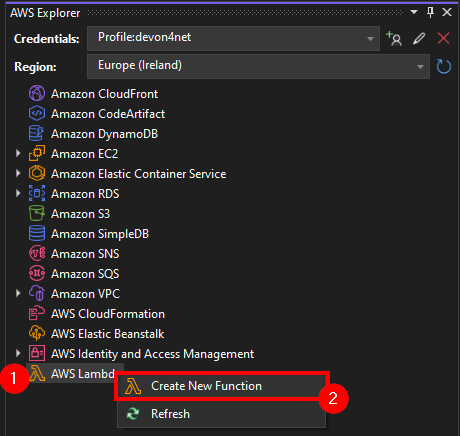Click the Refresh menu item's green arrows icon
The height and width of the screenshot is (436, 460).
(133, 414)
